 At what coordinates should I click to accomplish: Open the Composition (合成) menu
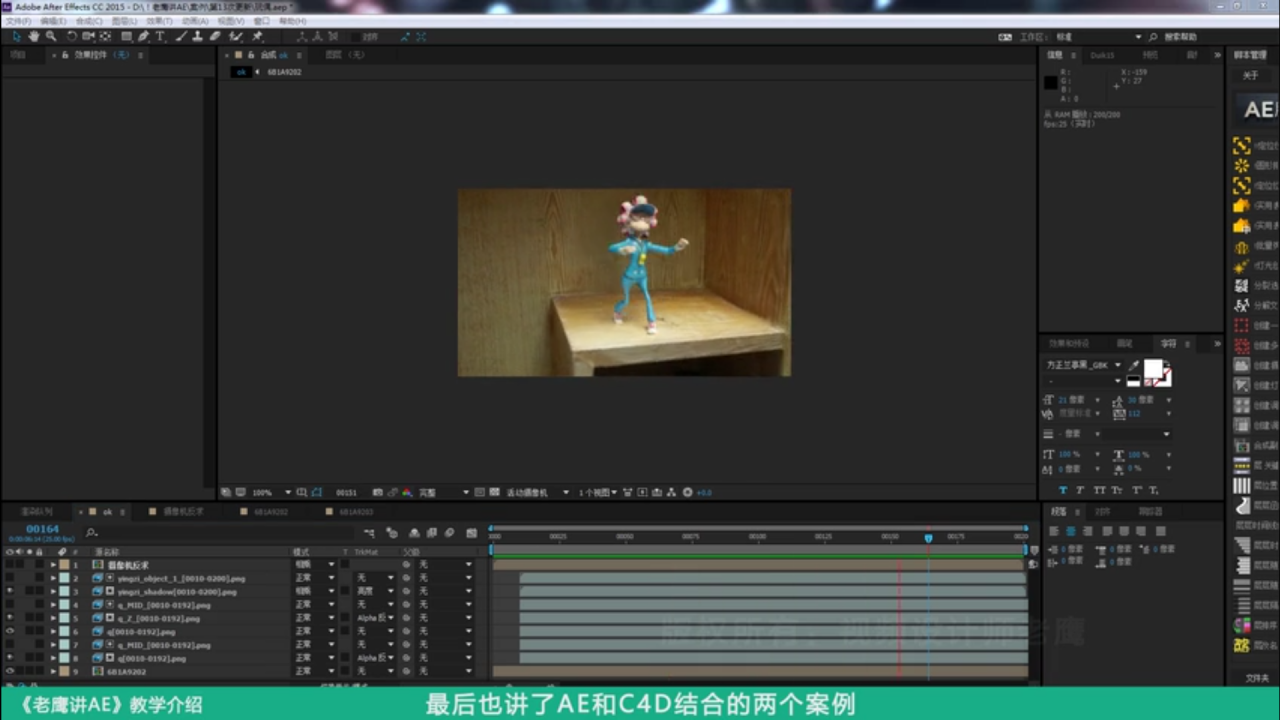tap(89, 21)
